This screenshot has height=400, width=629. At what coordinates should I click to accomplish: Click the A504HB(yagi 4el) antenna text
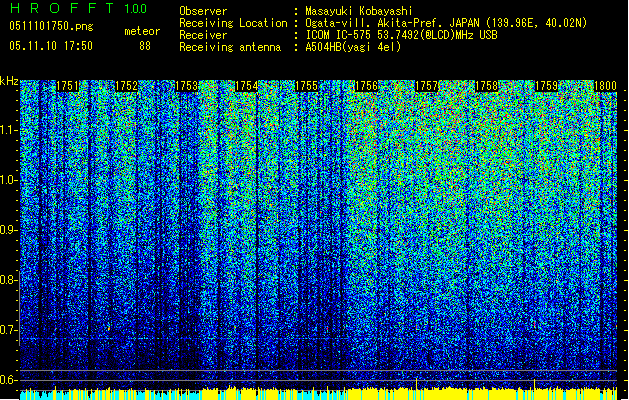click(353, 47)
